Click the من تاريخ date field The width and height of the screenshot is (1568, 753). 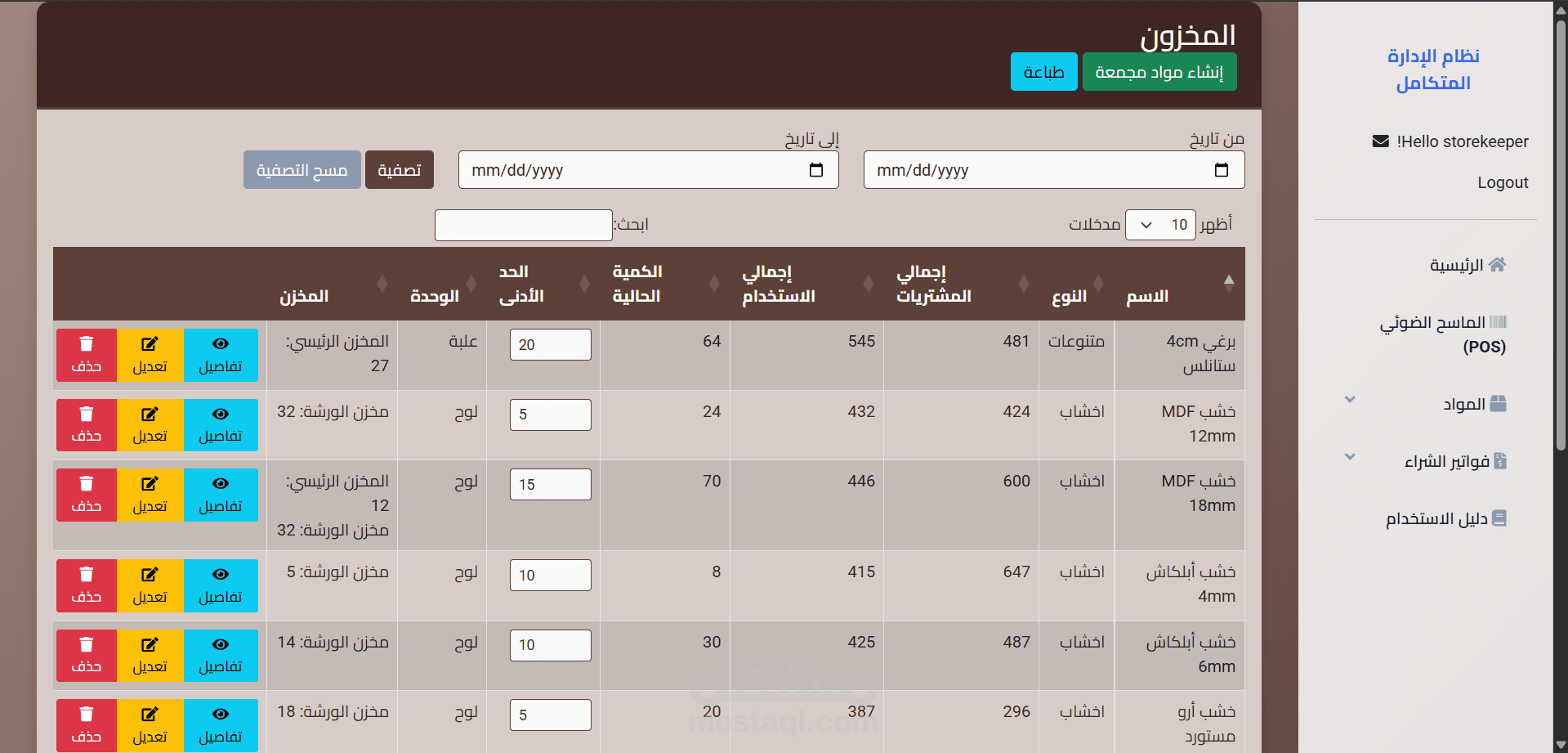pos(1054,170)
